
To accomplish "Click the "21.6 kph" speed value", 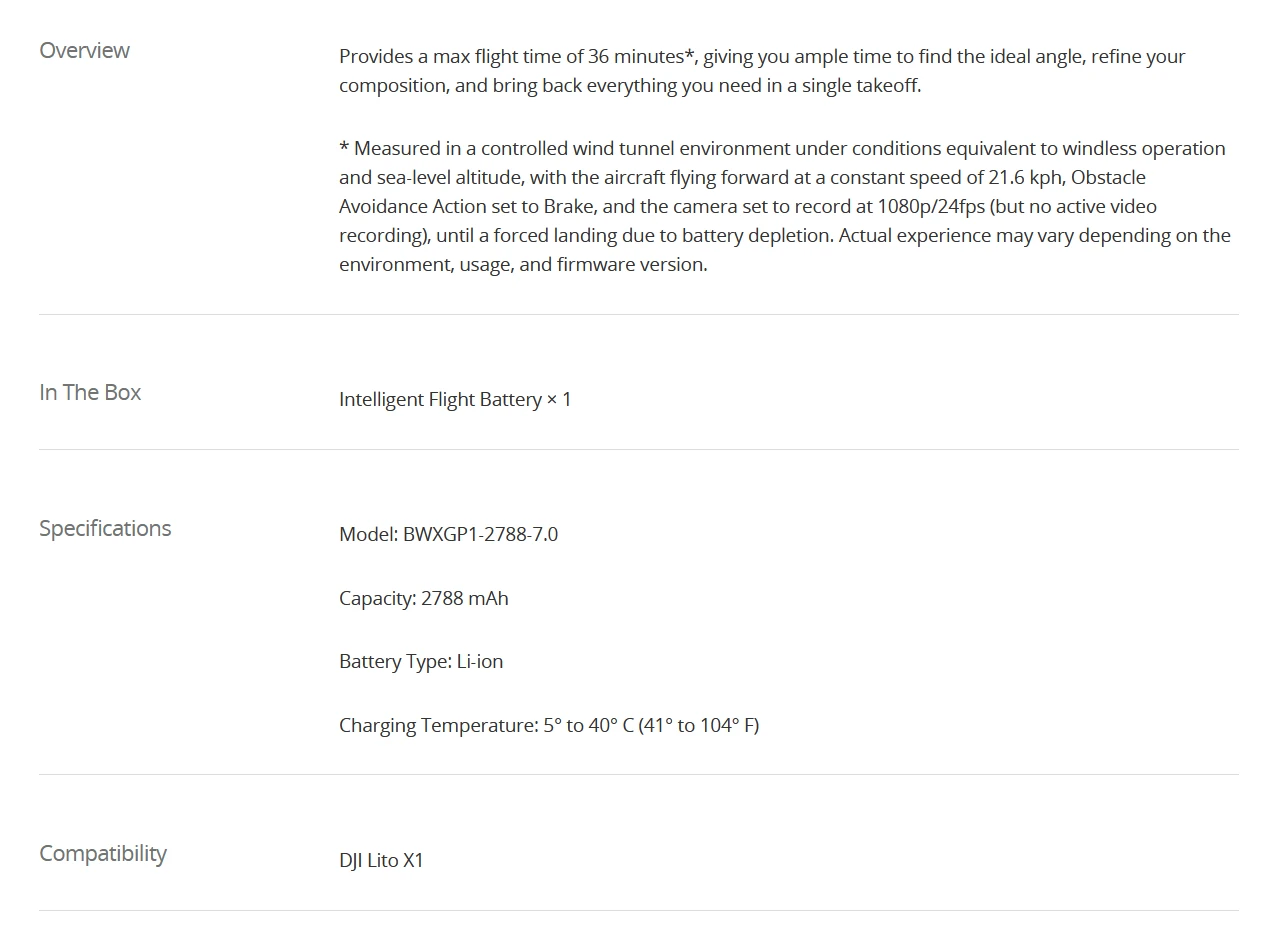I will tap(1024, 178).
